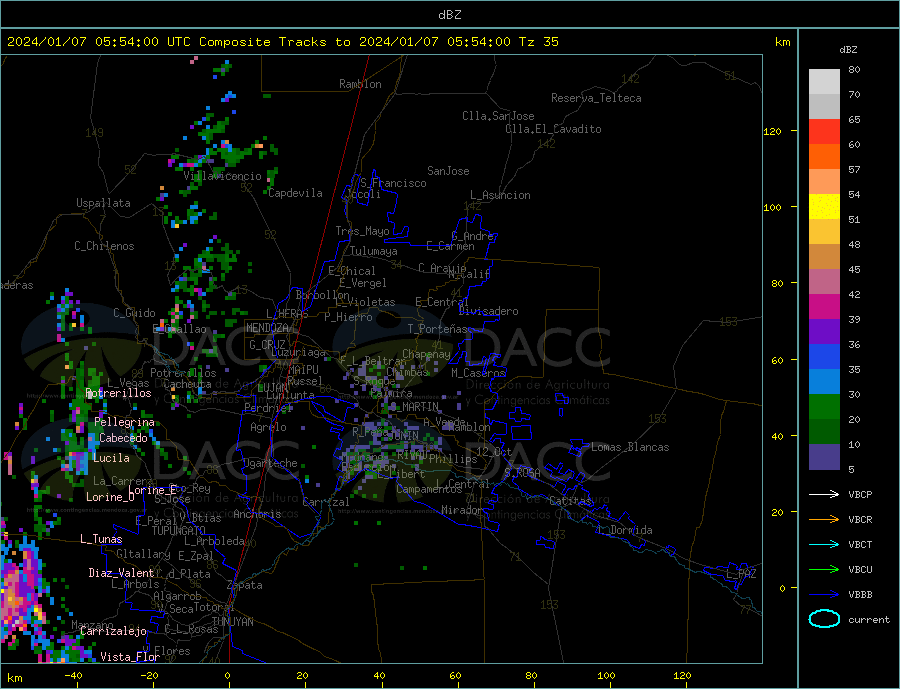Click the Lucila label
The width and height of the screenshot is (900, 689).
111,458
